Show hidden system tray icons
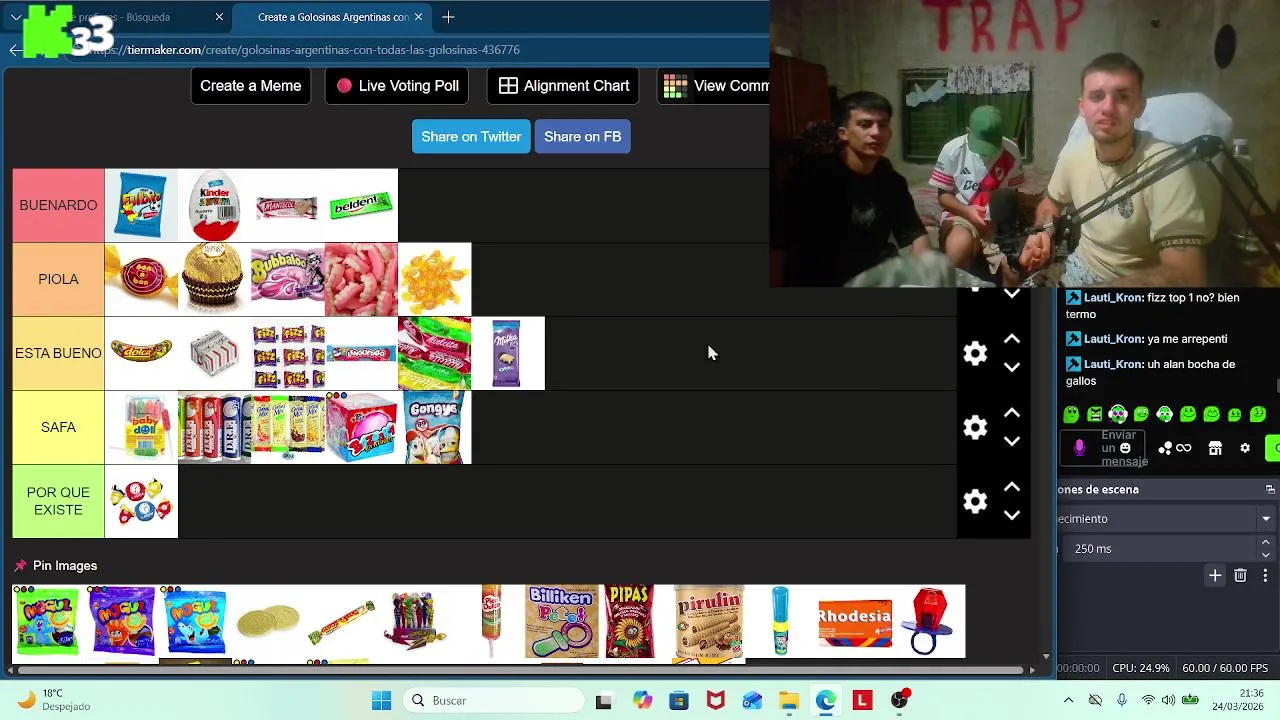Image resolution: width=1280 pixels, height=720 pixels. [x=1068, y=701]
